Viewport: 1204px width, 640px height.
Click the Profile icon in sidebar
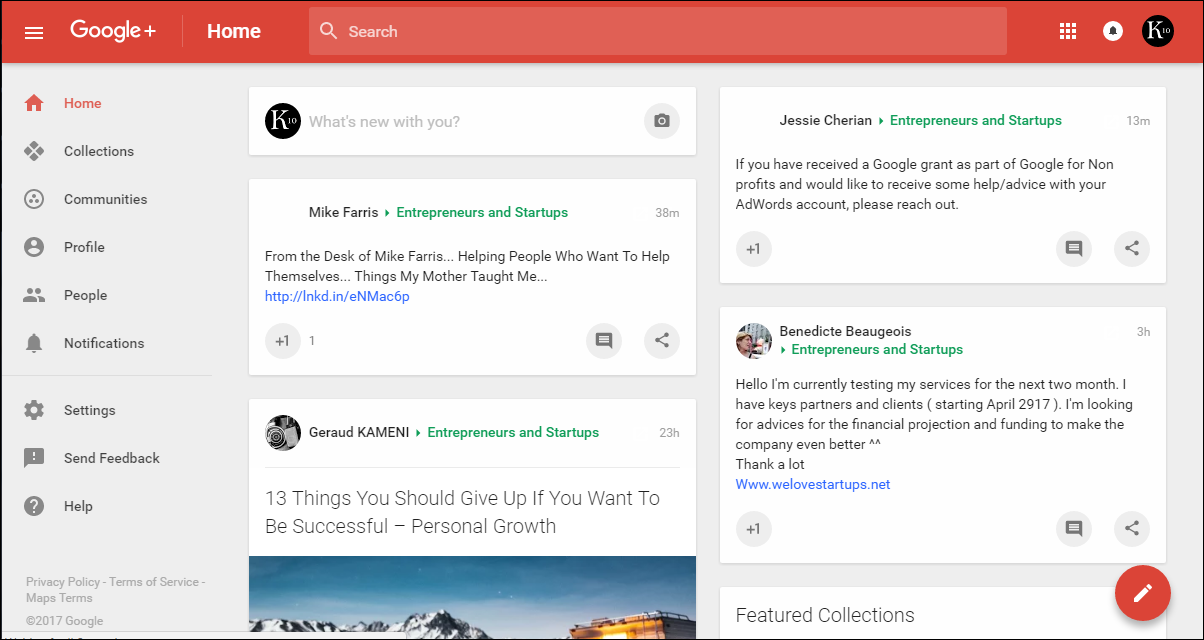(x=34, y=247)
